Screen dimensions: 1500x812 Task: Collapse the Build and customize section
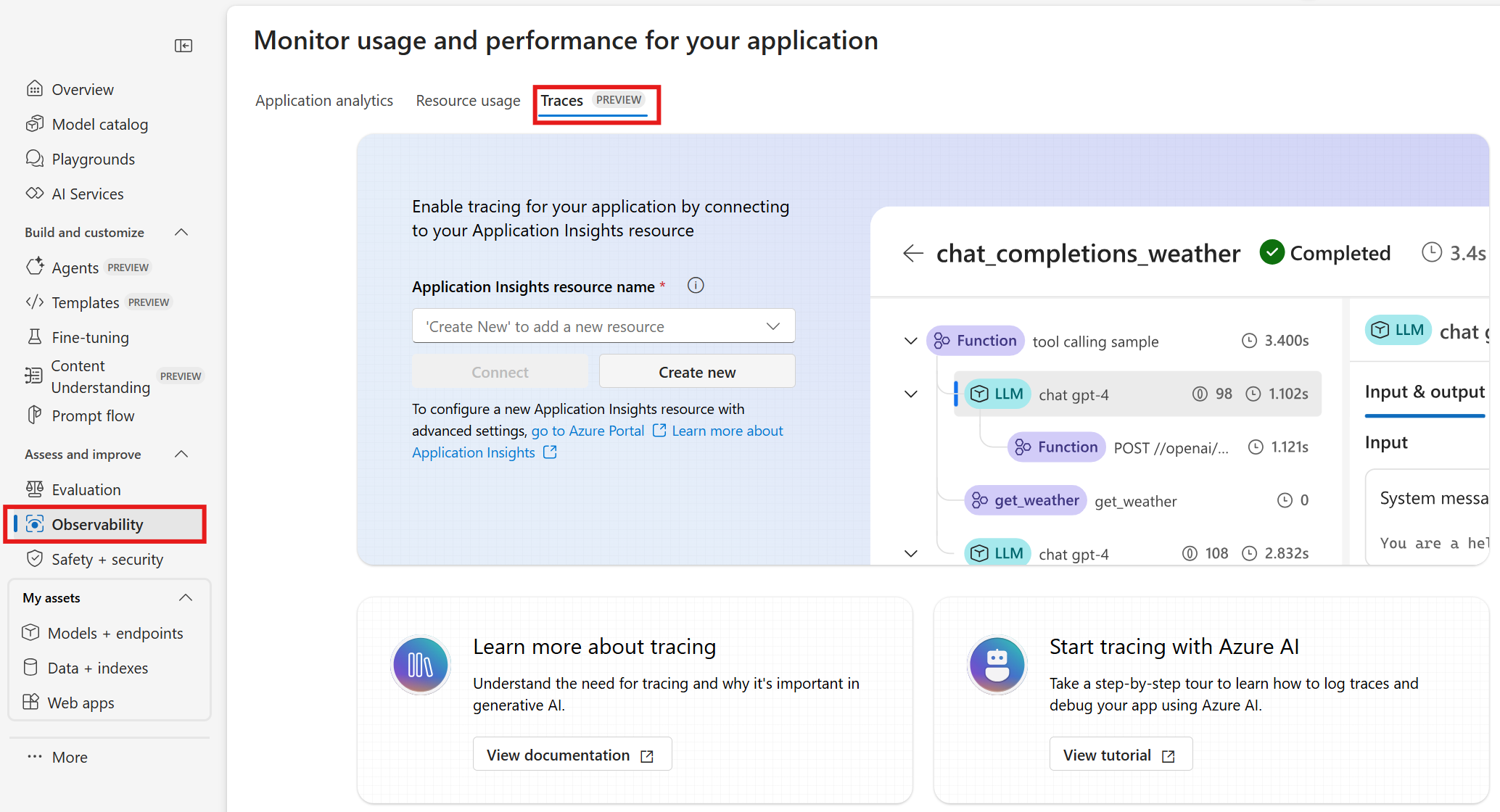(182, 232)
